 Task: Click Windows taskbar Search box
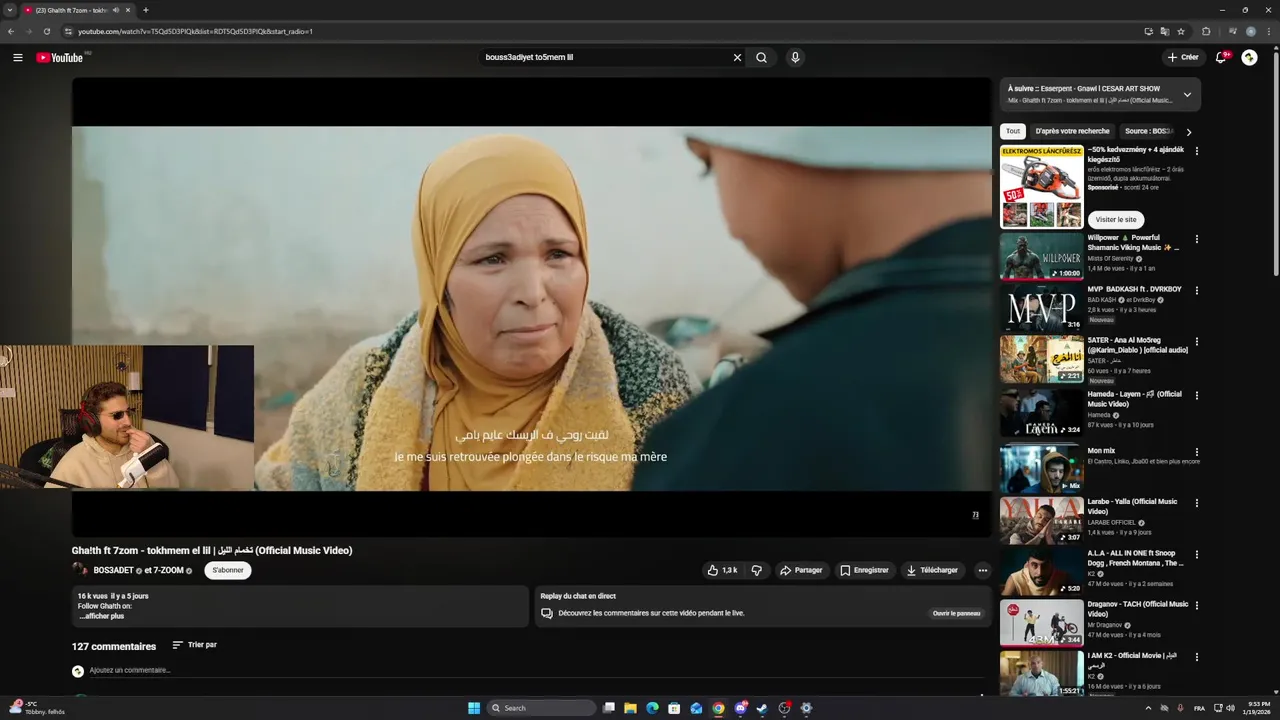click(x=542, y=708)
